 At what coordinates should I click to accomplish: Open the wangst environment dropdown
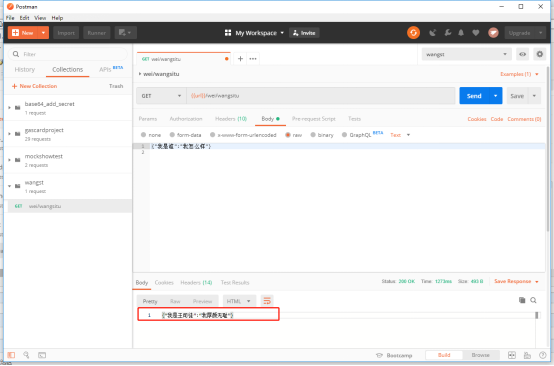click(466, 54)
